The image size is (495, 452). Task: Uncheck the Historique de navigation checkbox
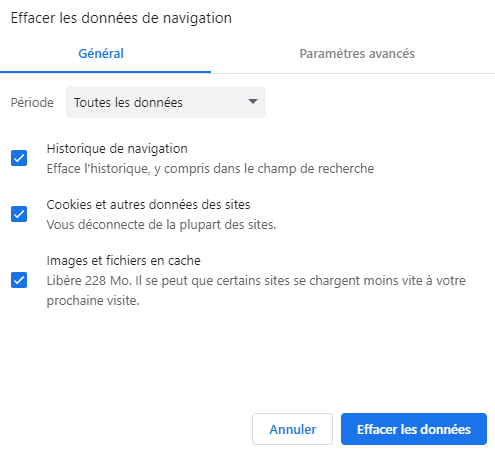click(x=19, y=158)
